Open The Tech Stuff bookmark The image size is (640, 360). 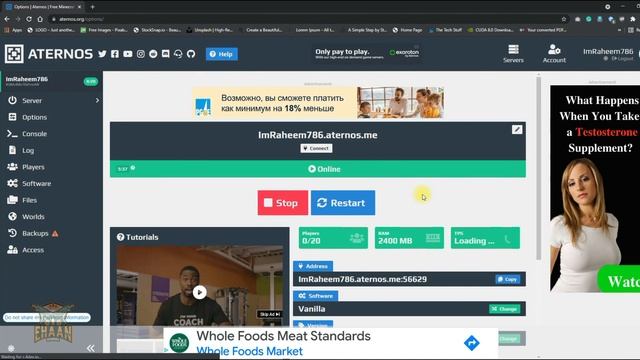click(445, 30)
